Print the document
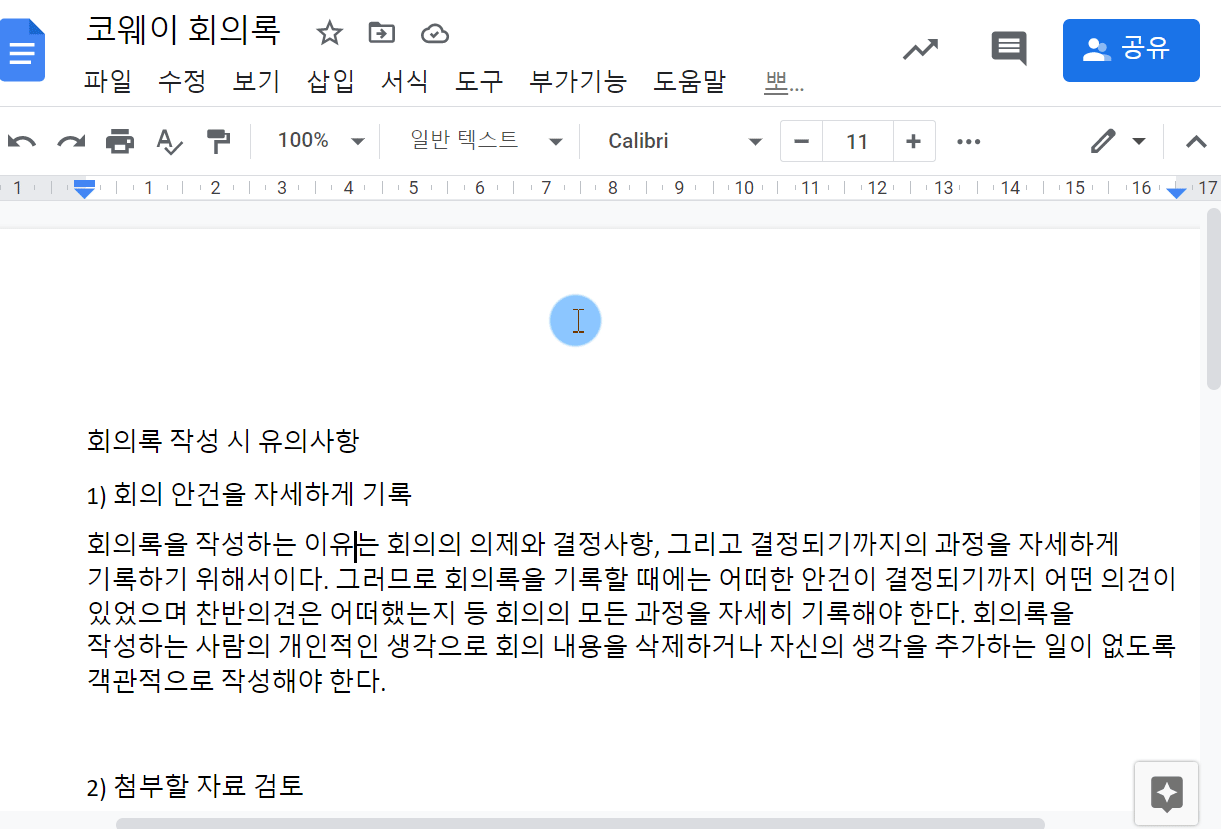Image resolution: width=1221 pixels, height=829 pixels. coord(120,141)
